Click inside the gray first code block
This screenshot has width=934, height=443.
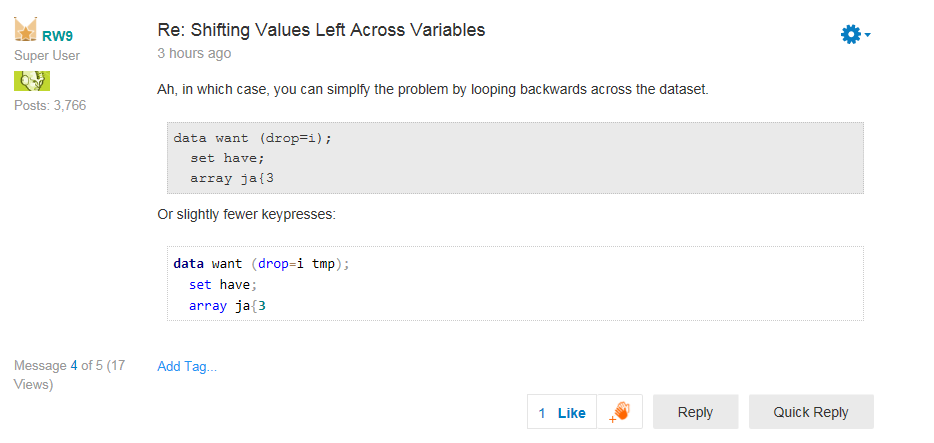coord(515,158)
